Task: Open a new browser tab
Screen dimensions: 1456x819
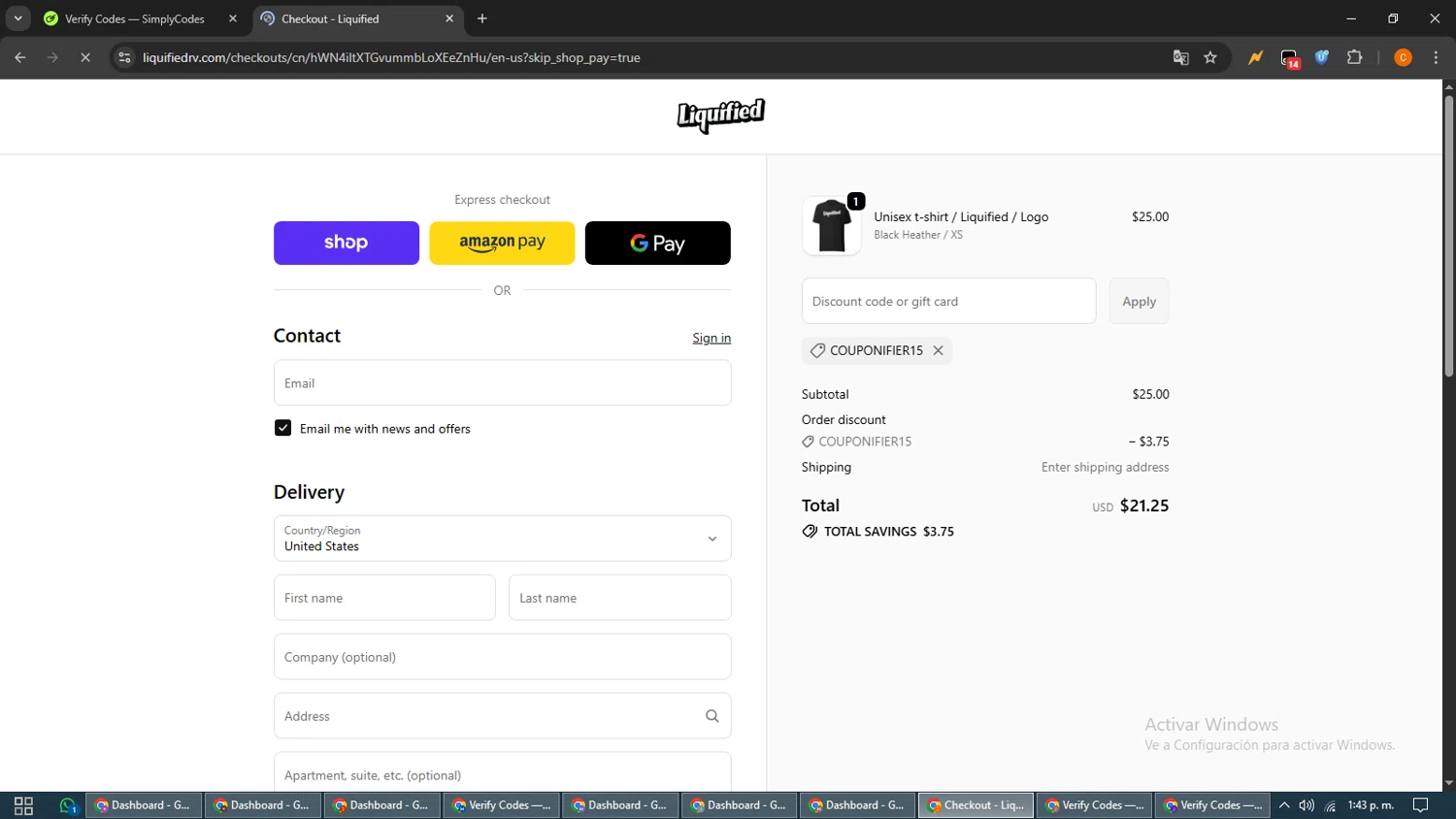Action: (x=482, y=18)
